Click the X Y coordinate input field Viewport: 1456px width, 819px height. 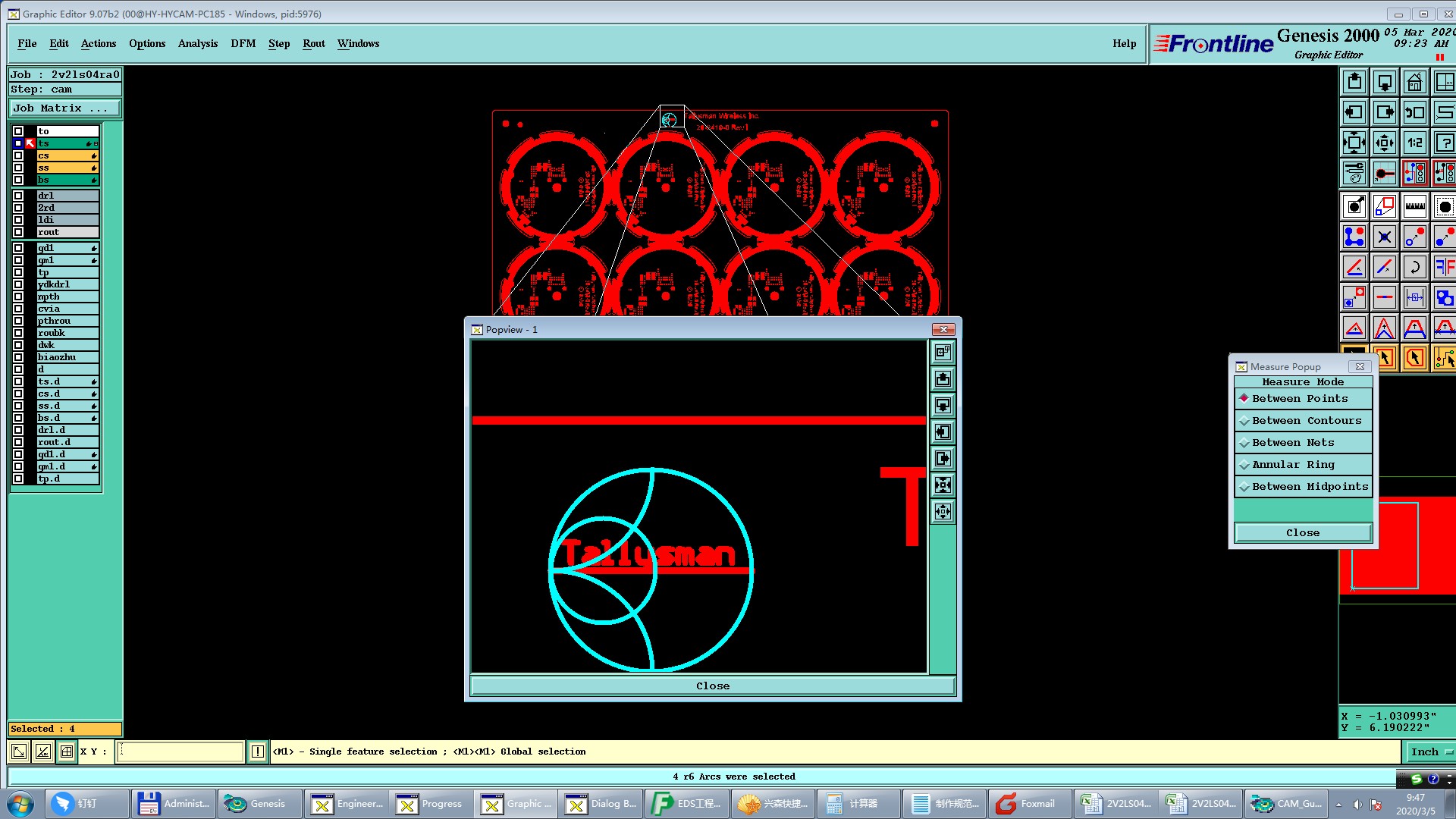click(180, 752)
